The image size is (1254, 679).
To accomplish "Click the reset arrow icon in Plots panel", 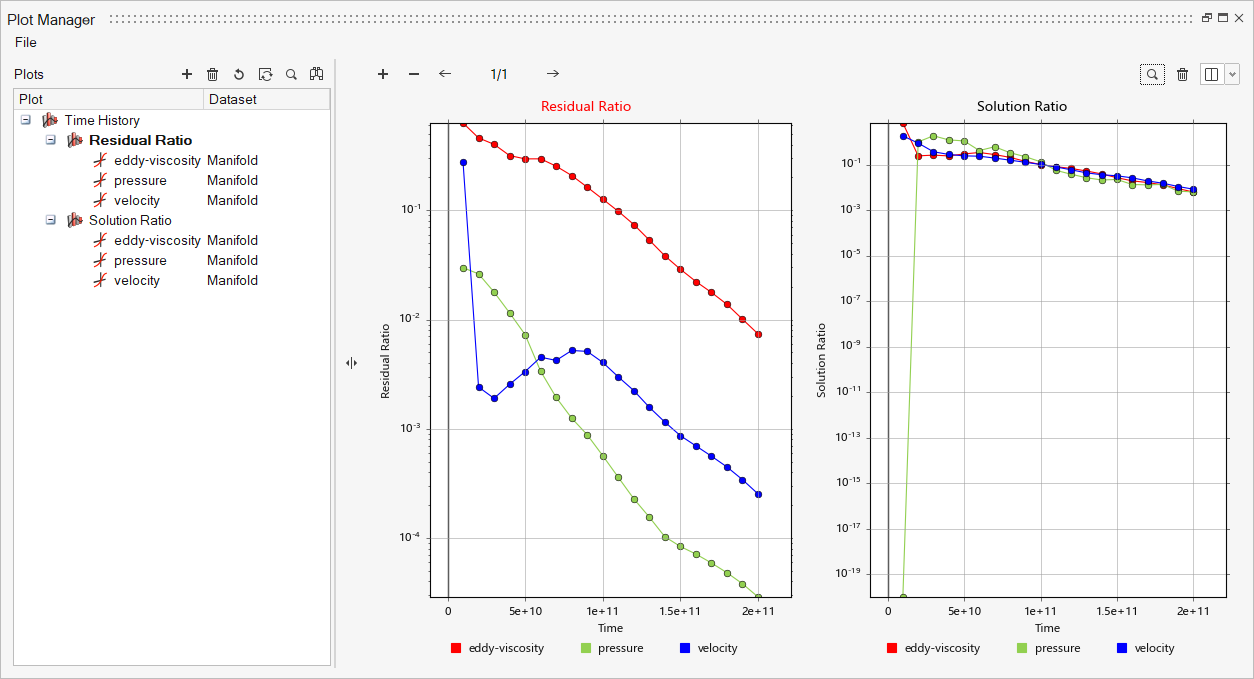I will [x=239, y=74].
